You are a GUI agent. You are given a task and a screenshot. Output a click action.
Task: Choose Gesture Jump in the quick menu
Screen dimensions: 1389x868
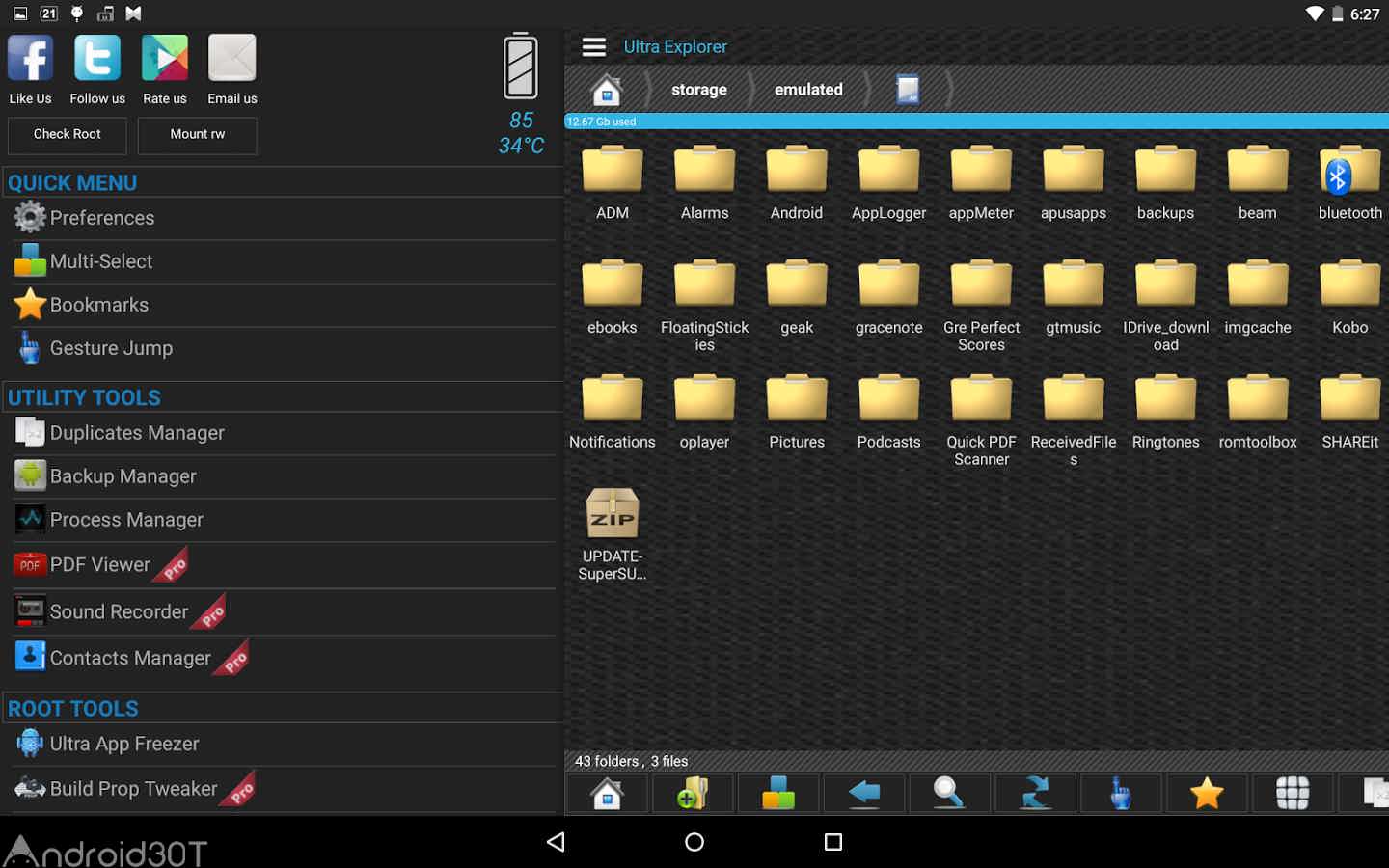click(283, 348)
